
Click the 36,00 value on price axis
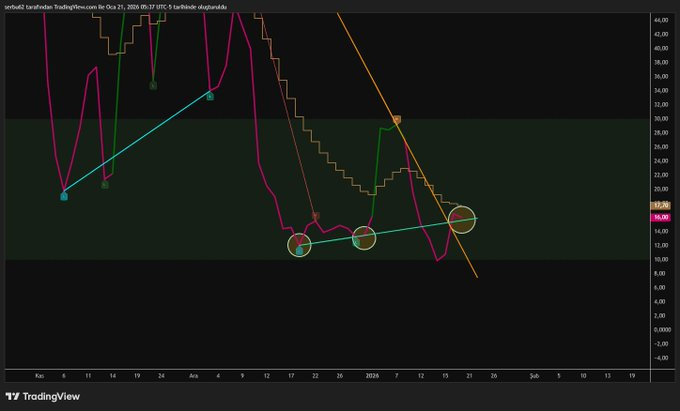(x=661, y=76)
